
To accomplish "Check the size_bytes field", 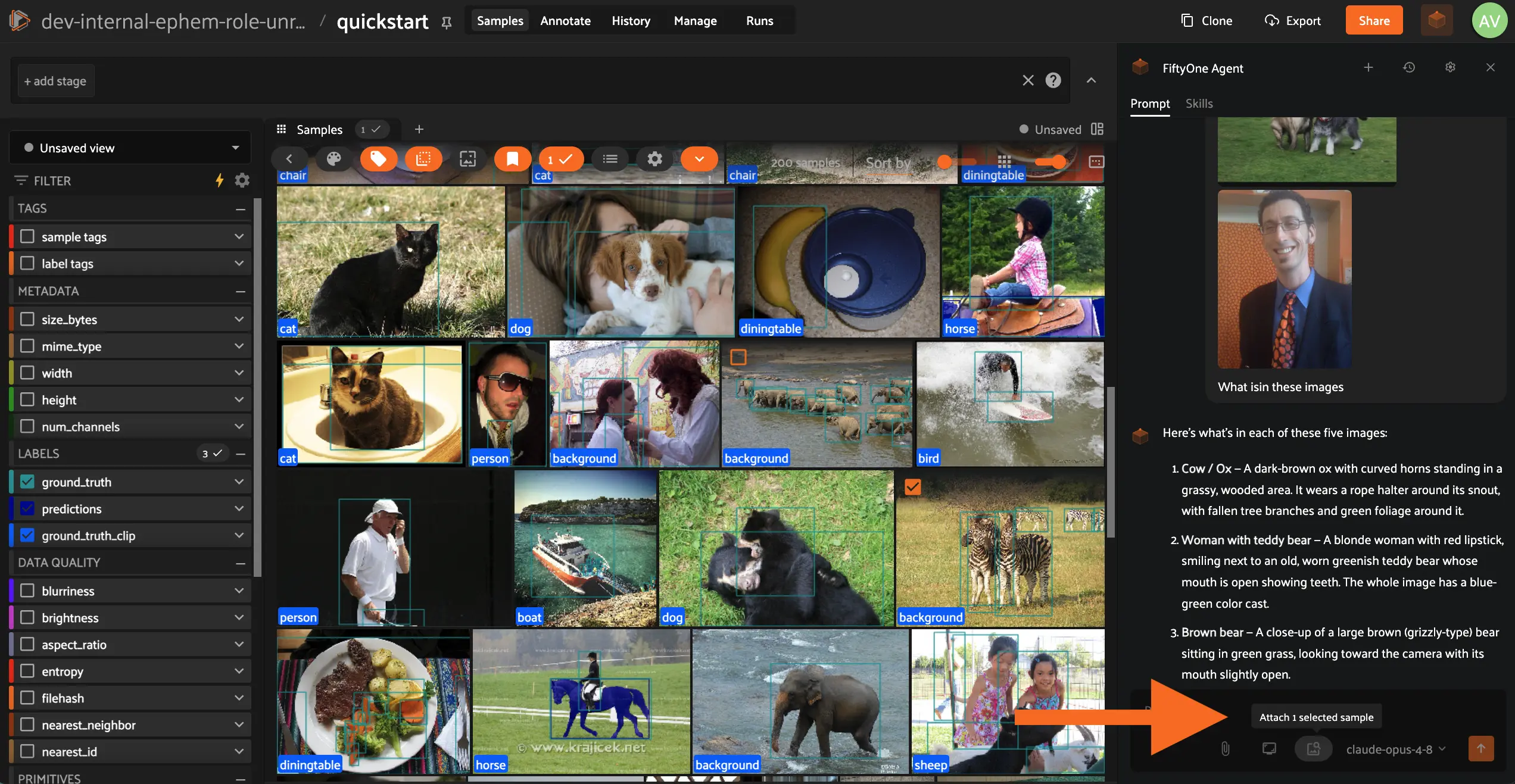I will tap(27, 319).
